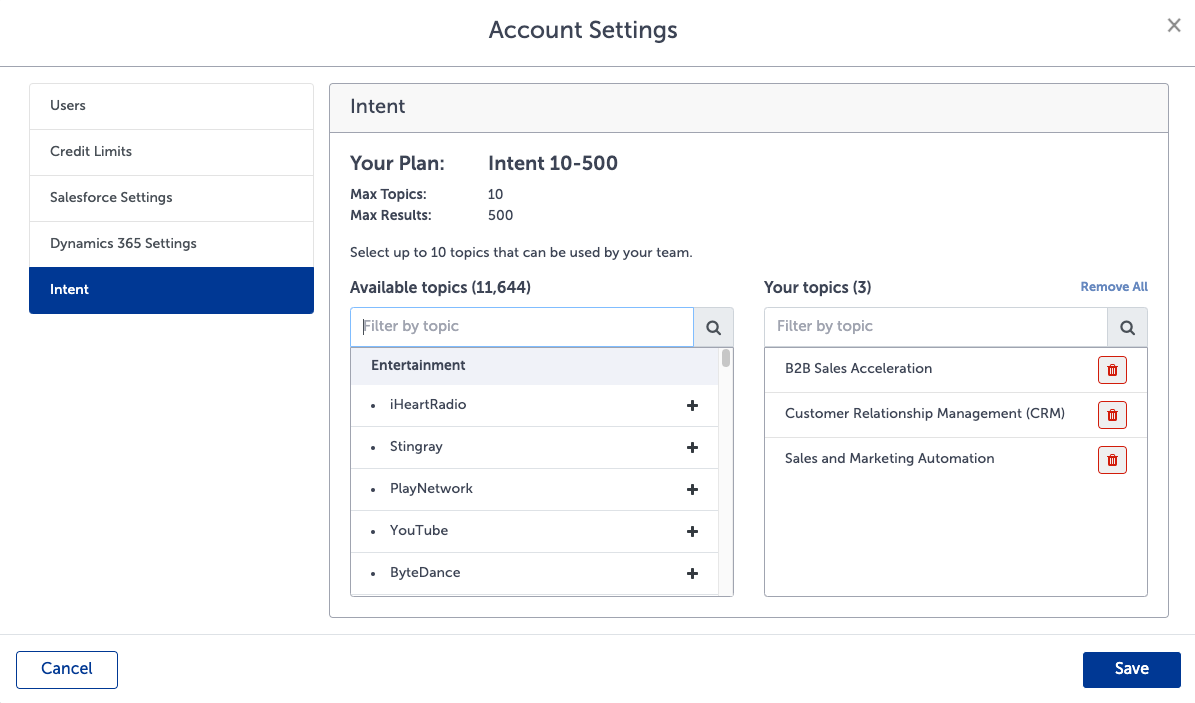Select B2B Sales Acceleration text
Screen dimensions: 1195x703
(x=858, y=368)
